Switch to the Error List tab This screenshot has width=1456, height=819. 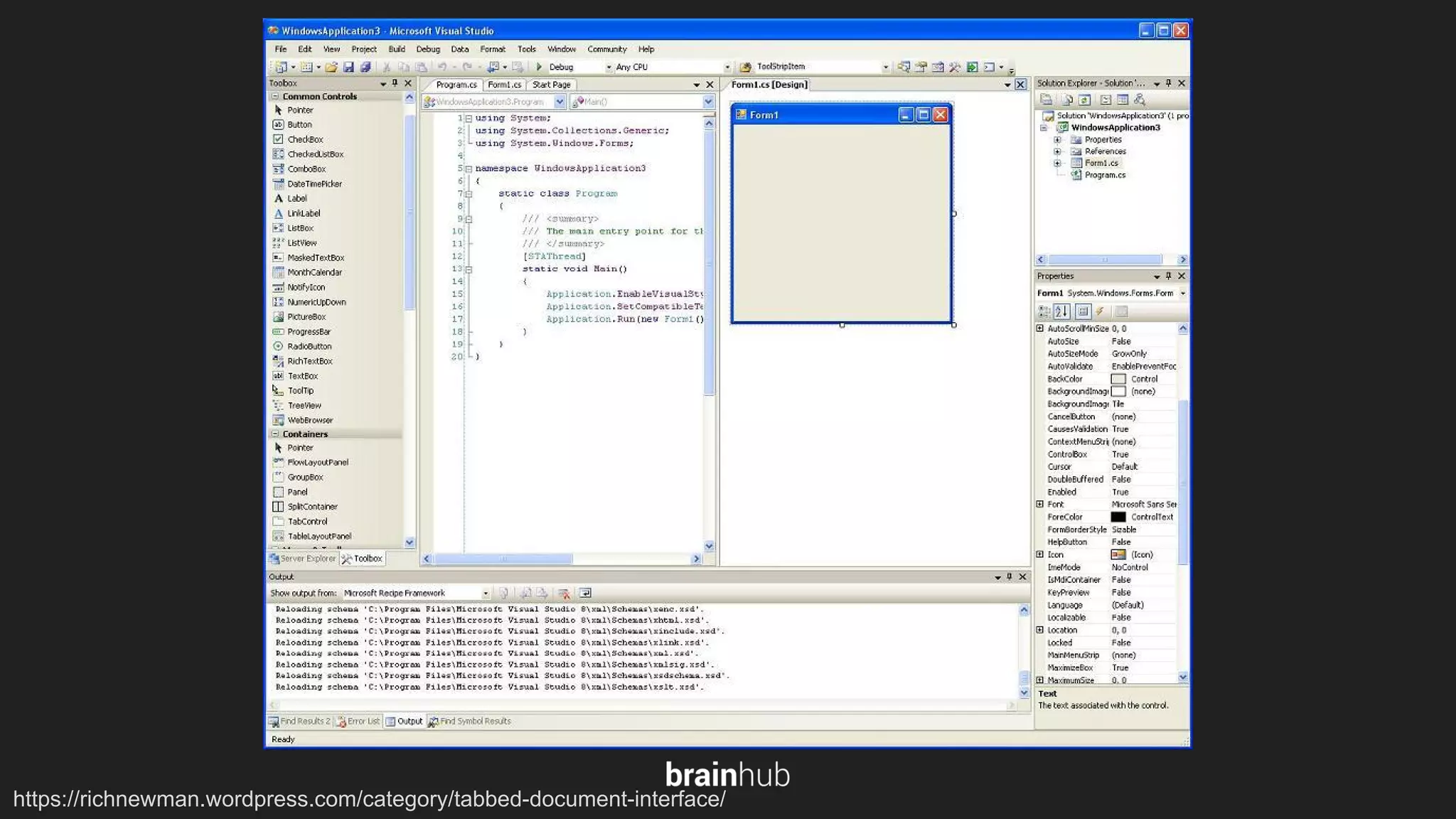pos(363,721)
